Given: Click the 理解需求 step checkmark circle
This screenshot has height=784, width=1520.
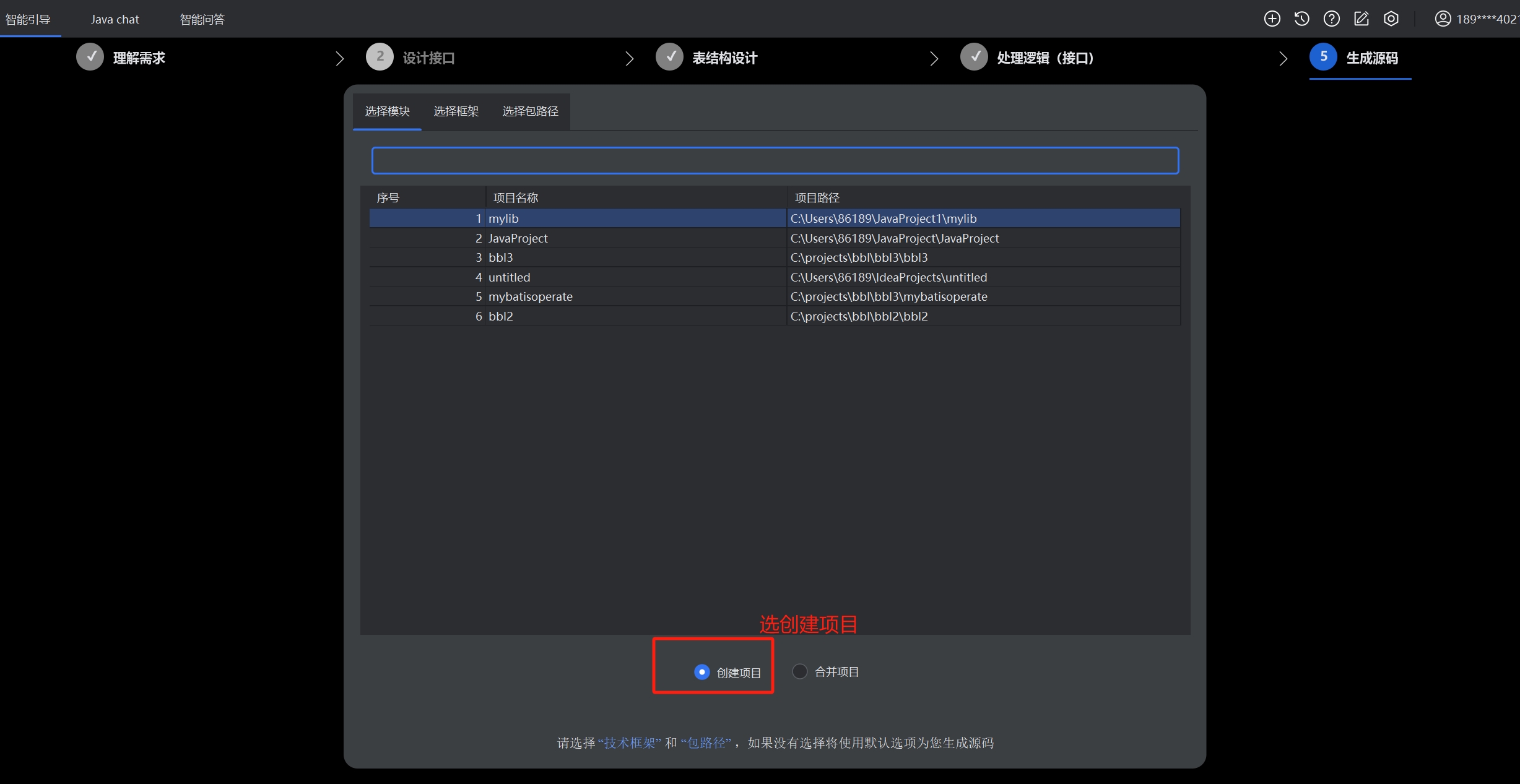Looking at the screenshot, I should click(90, 57).
